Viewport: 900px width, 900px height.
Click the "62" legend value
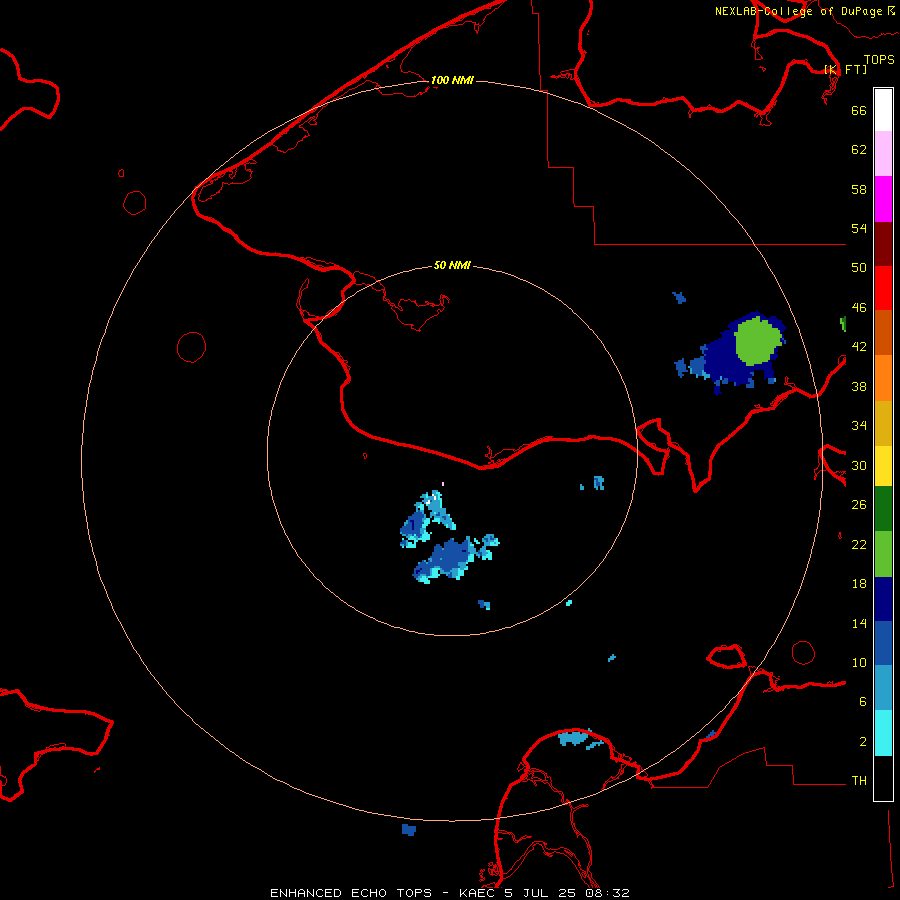[859, 150]
